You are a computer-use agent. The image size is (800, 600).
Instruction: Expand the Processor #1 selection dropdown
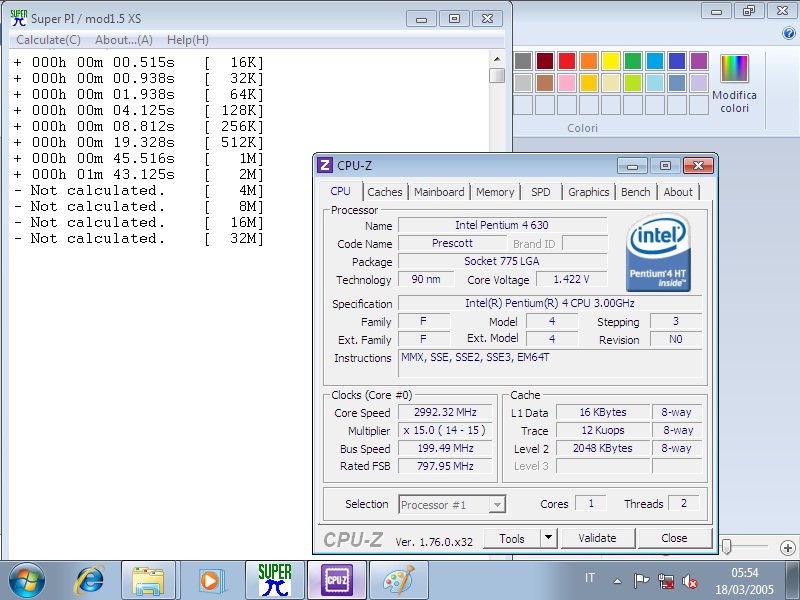tap(497, 505)
